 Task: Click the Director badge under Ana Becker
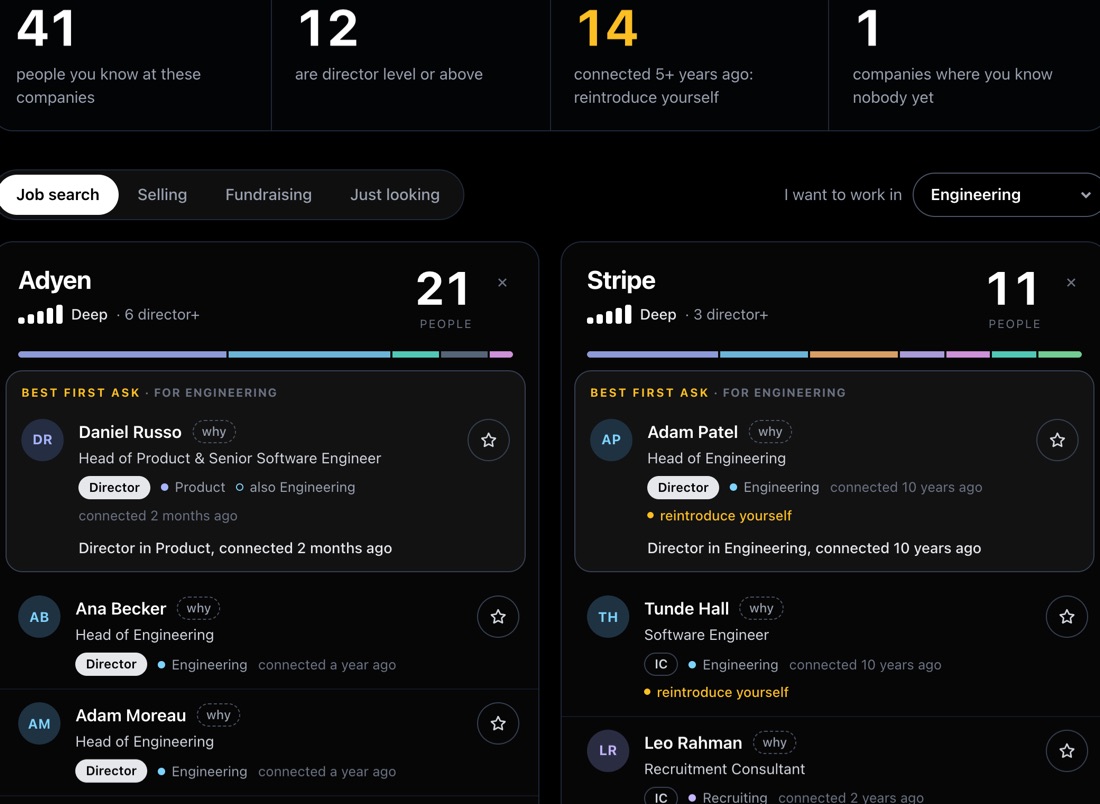click(111, 664)
